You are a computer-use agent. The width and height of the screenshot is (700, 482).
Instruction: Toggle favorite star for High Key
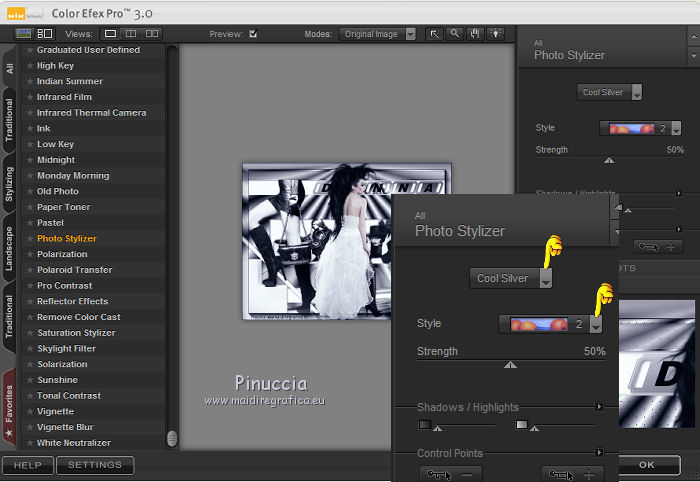coord(30,66)
